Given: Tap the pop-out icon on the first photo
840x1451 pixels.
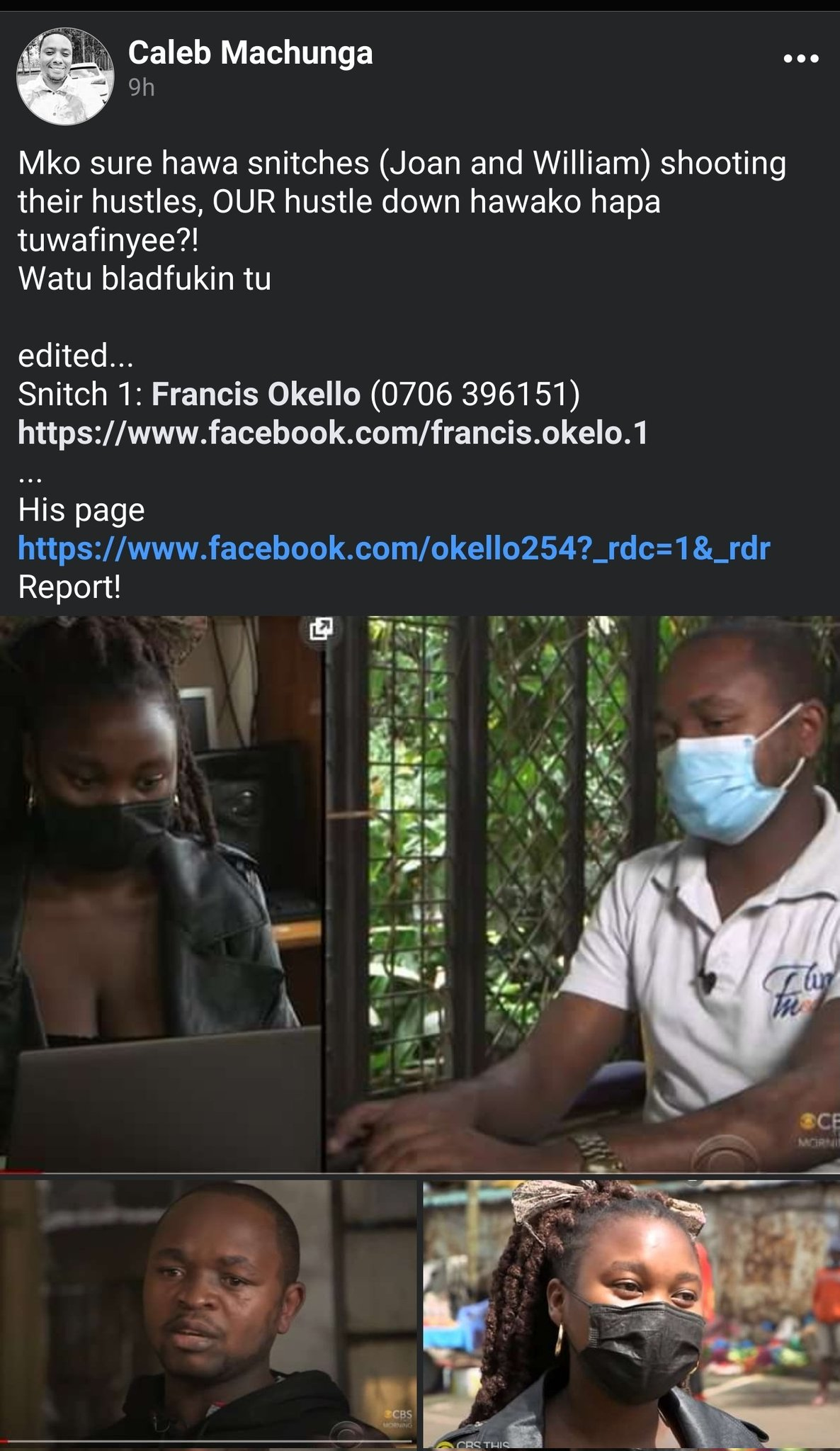Looking at the screenshot, I should [x=322, y=628].
